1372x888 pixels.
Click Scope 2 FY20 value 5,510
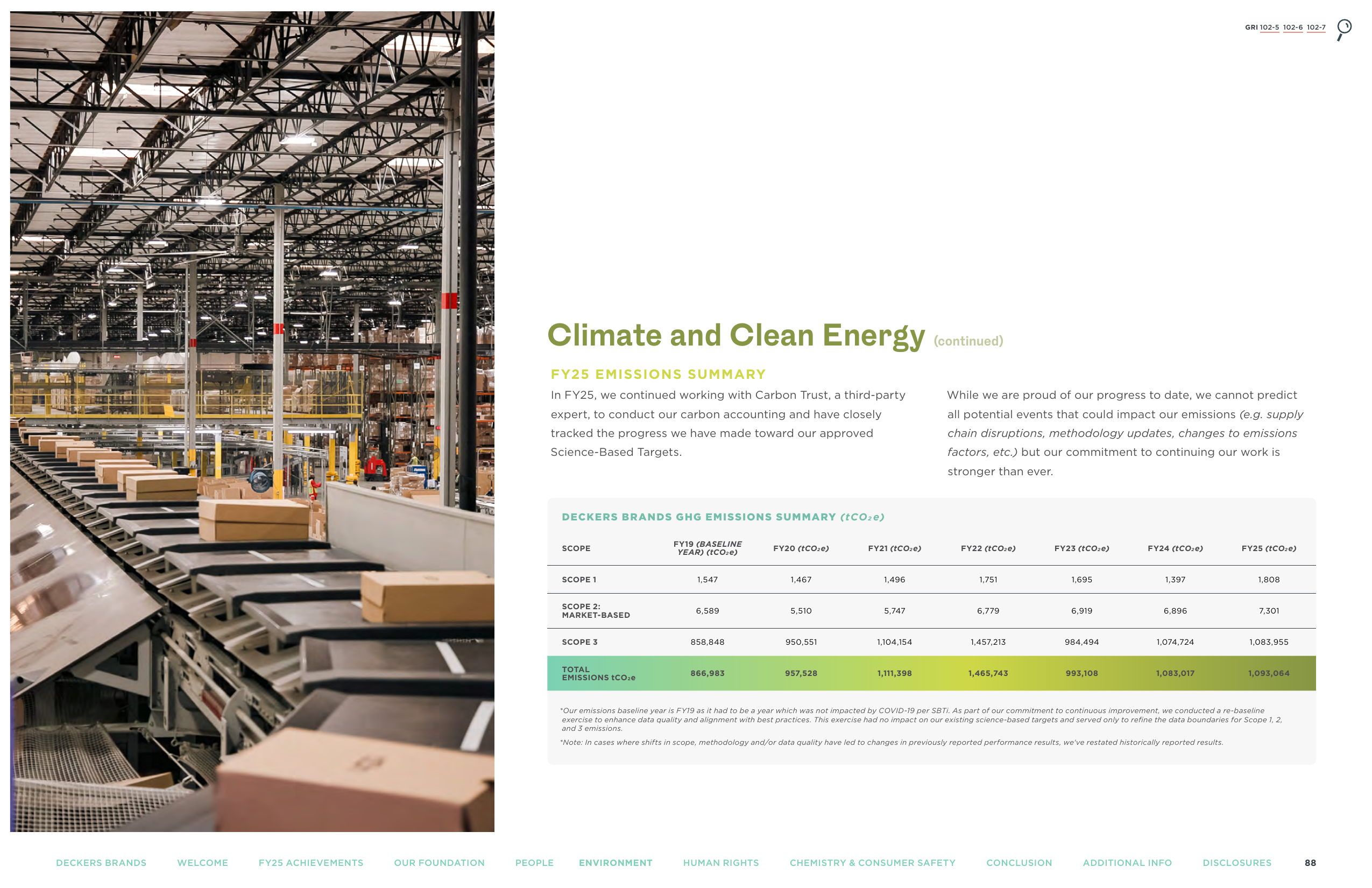pos(801,611)
